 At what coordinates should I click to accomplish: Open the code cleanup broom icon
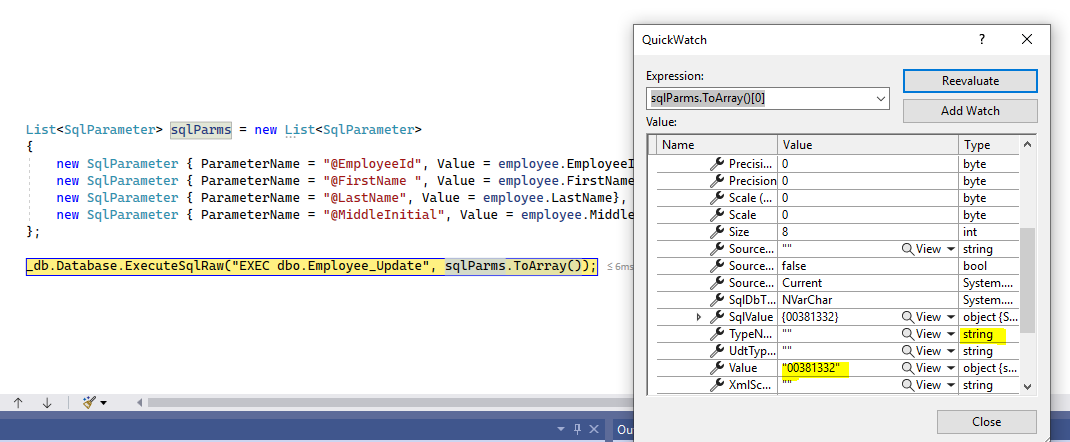coord(89,402)
